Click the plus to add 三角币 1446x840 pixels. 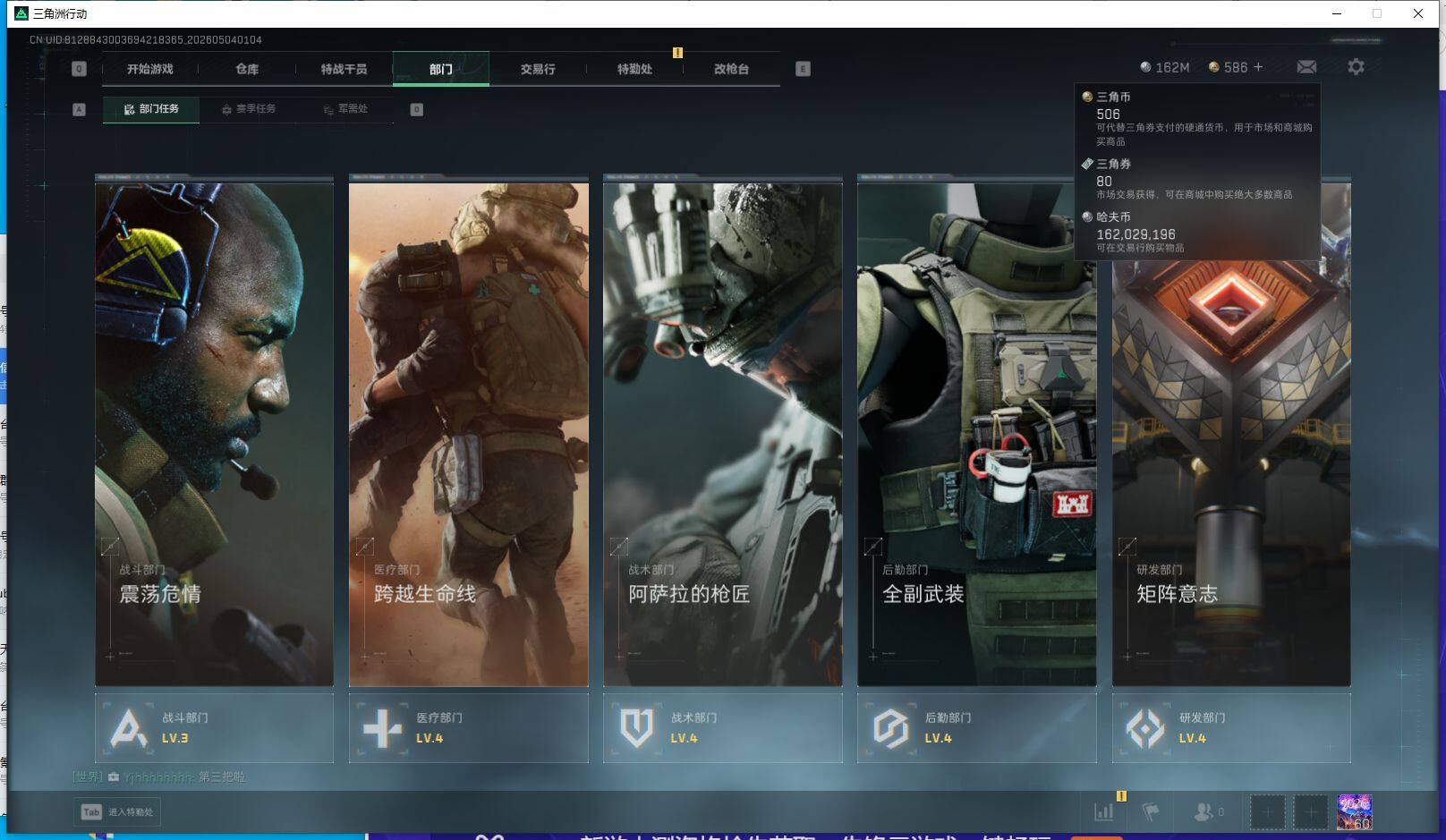(x=1258, y=67)
